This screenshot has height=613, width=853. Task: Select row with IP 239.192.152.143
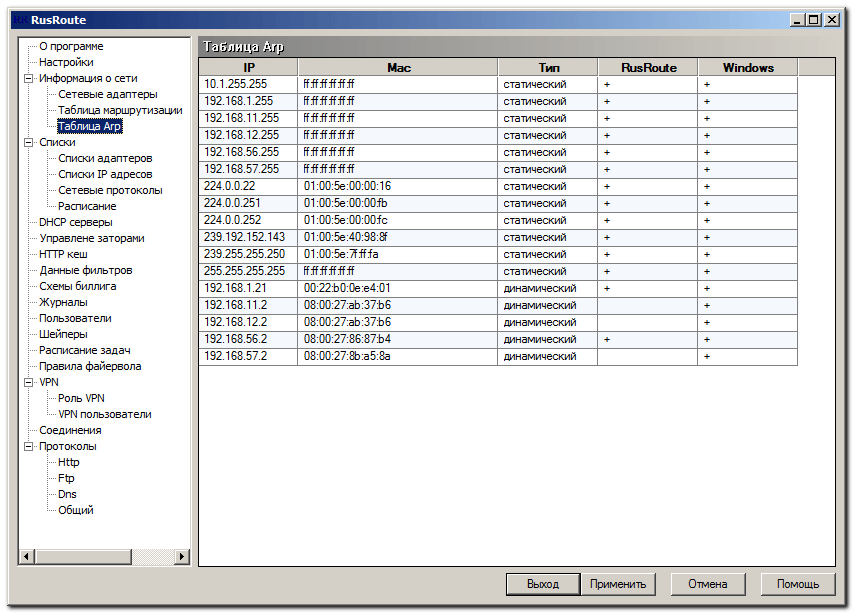498,237
